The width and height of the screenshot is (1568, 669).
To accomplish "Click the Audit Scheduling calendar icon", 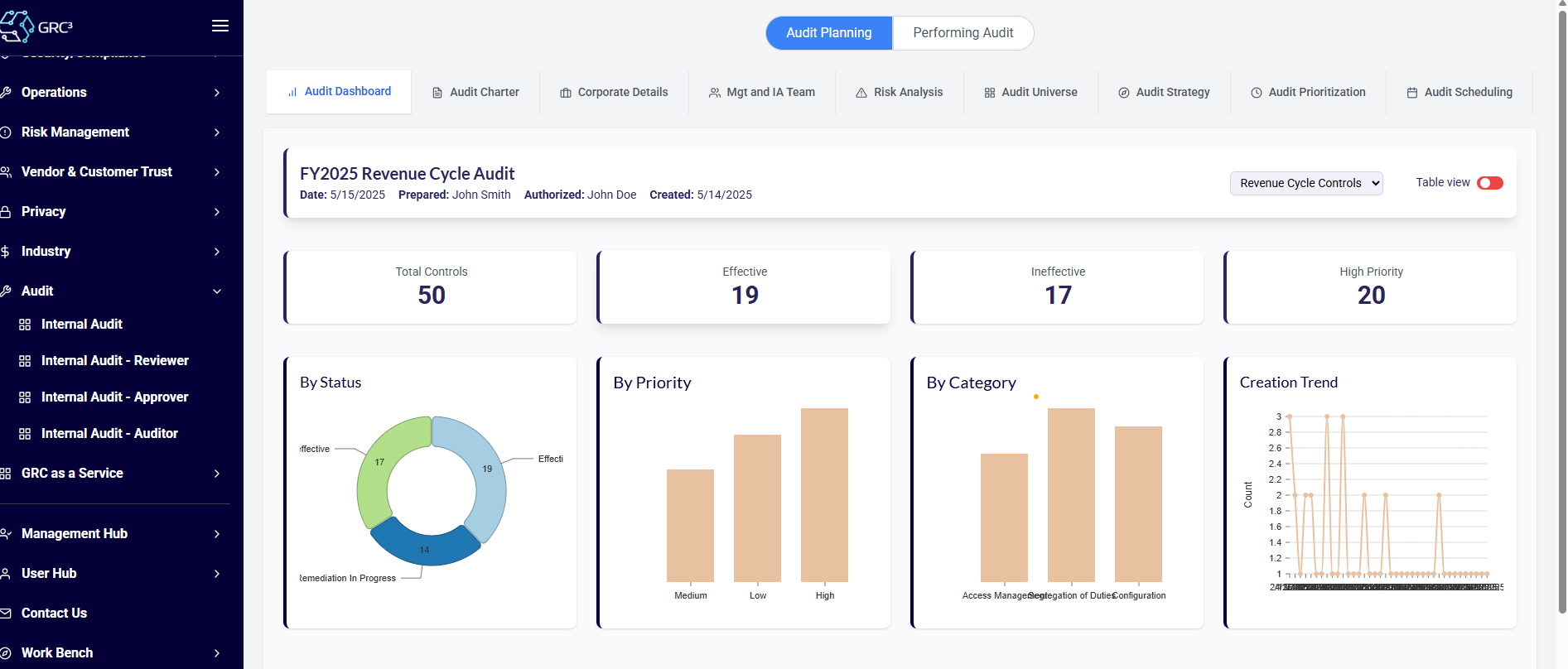I will tap(1412, 93).
